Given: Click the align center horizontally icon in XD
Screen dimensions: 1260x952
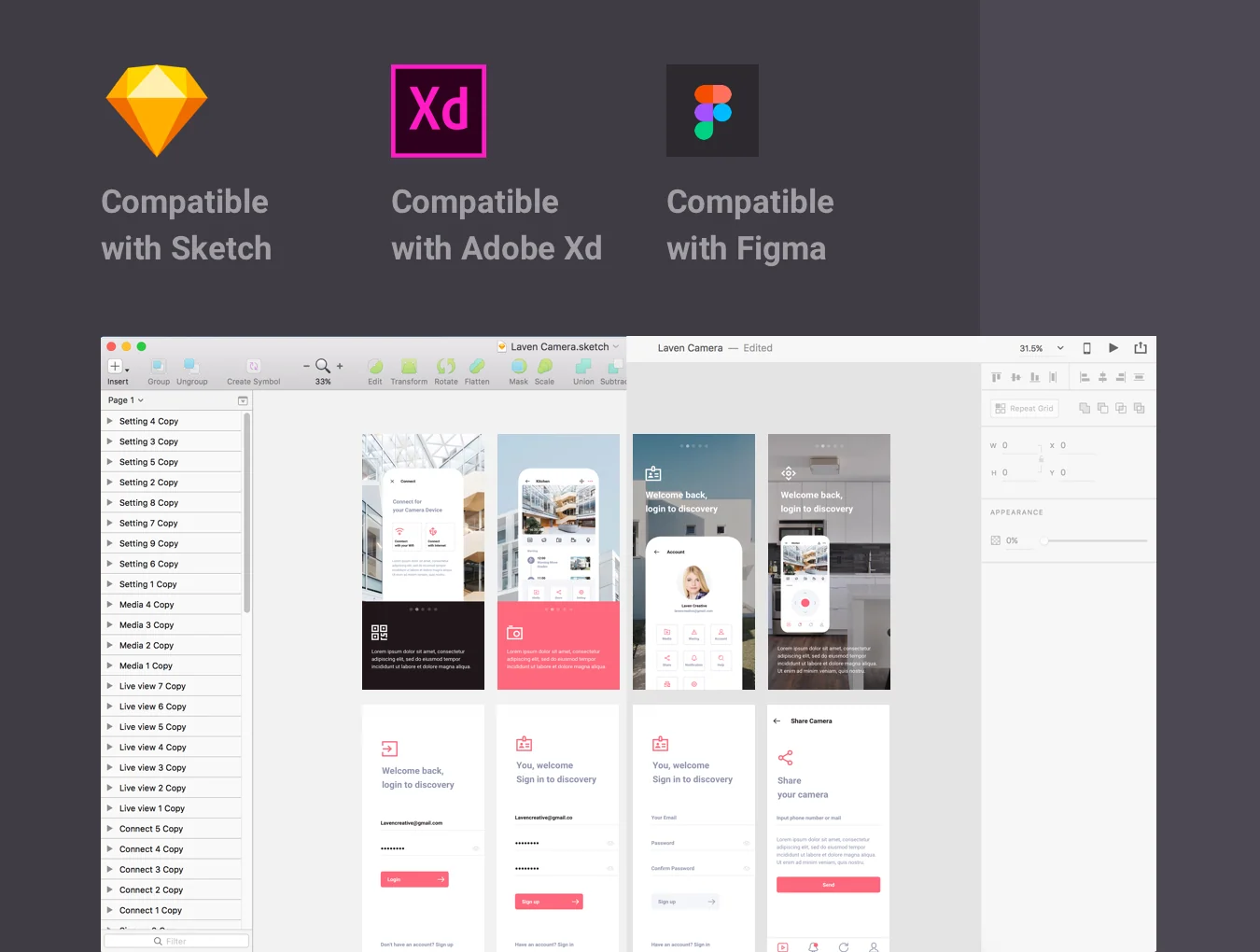Looking at the screenshot, I should tap(1102, 377).
